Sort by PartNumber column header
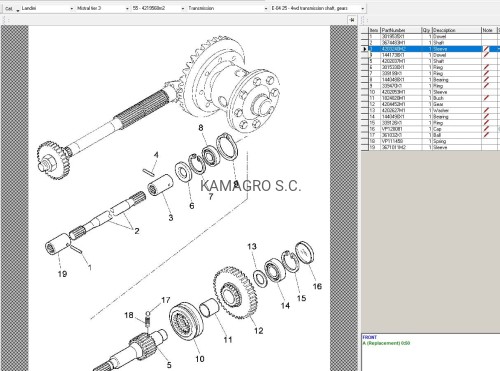Viewport: 500px width, 371px height. point(401,30)
